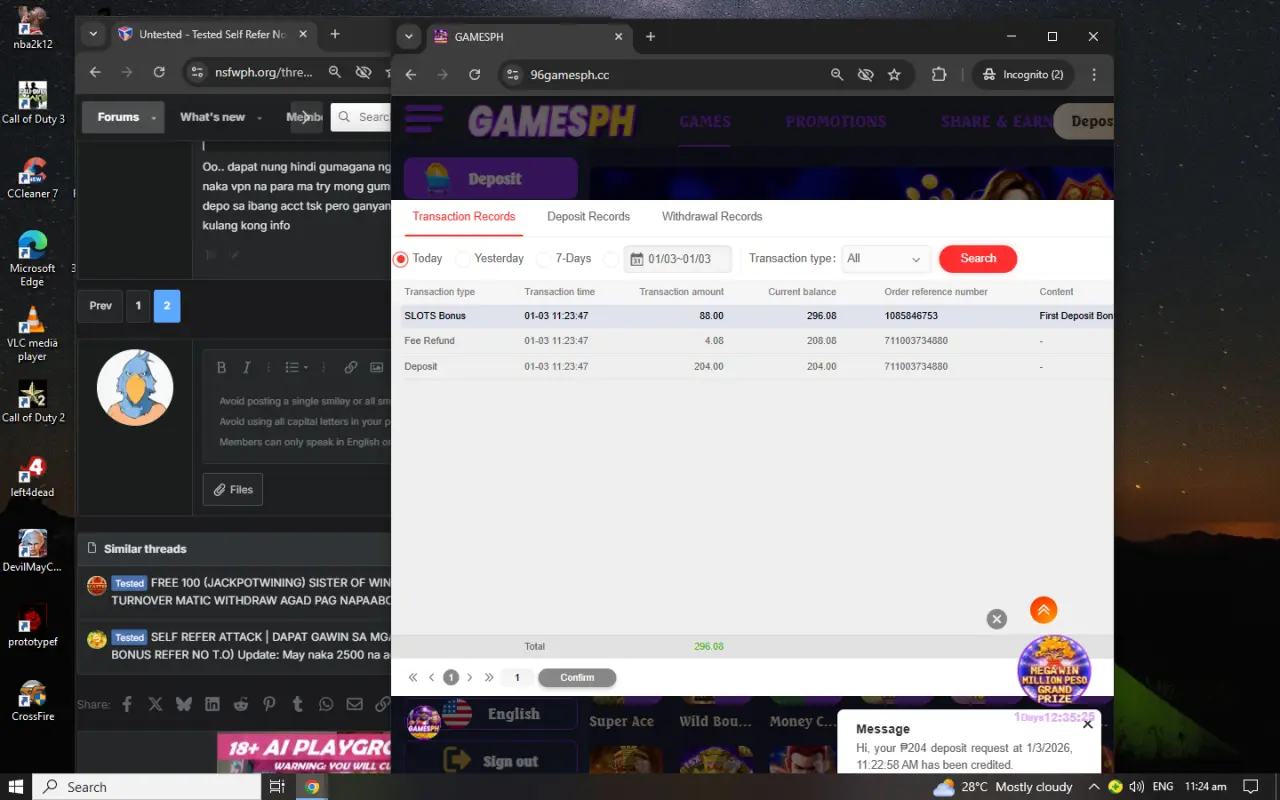
Task: Expand the Forums menu arrow
Action: coord(154,118)
